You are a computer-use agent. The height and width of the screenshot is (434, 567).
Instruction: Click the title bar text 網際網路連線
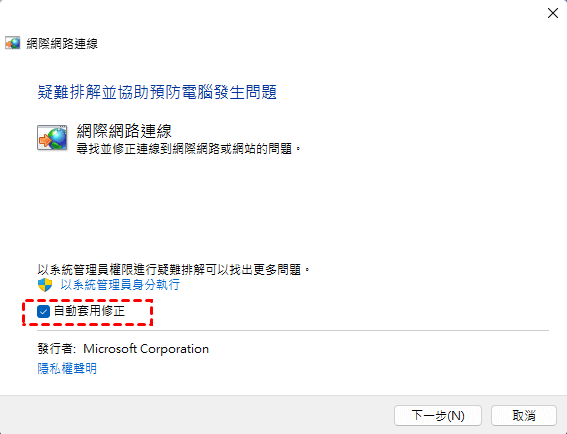(62, 44)
